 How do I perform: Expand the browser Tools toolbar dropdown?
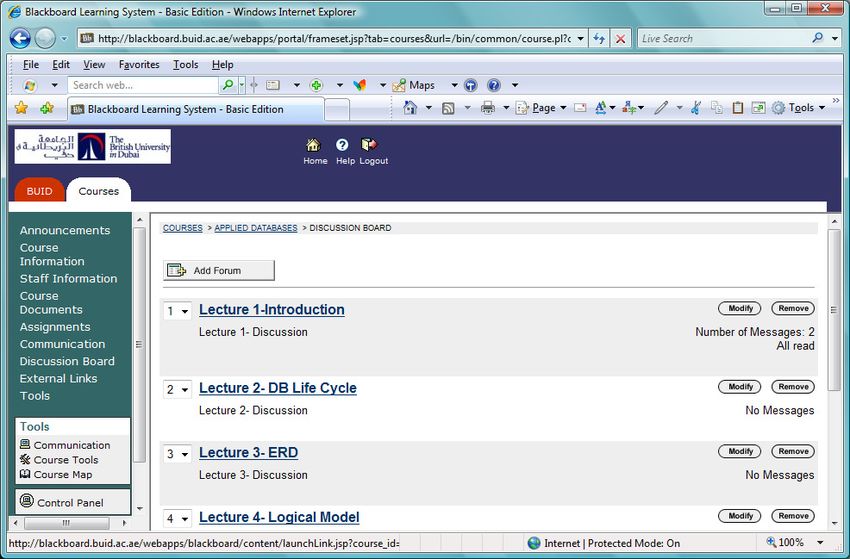coord(822,108)
